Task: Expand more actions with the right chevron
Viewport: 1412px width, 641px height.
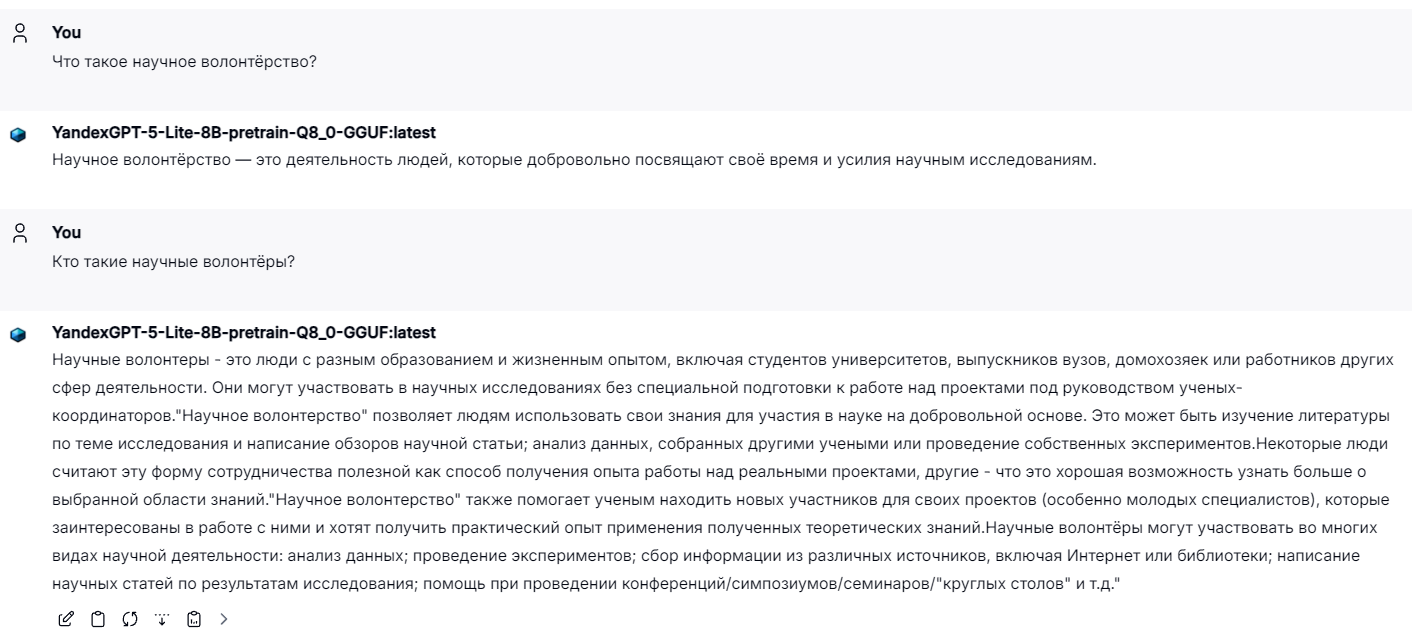Action: [x=223, y=618]
